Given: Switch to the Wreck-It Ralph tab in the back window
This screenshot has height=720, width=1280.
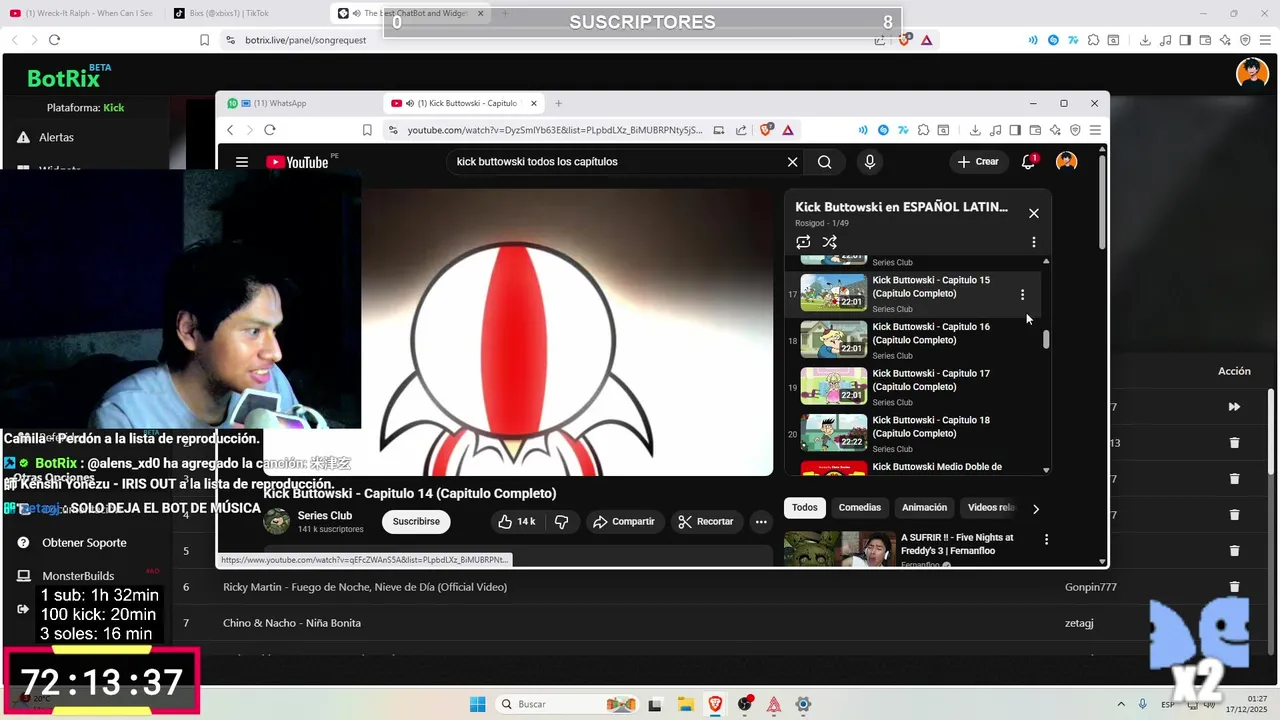Looking at the screenshot, I should click(82, 14).
